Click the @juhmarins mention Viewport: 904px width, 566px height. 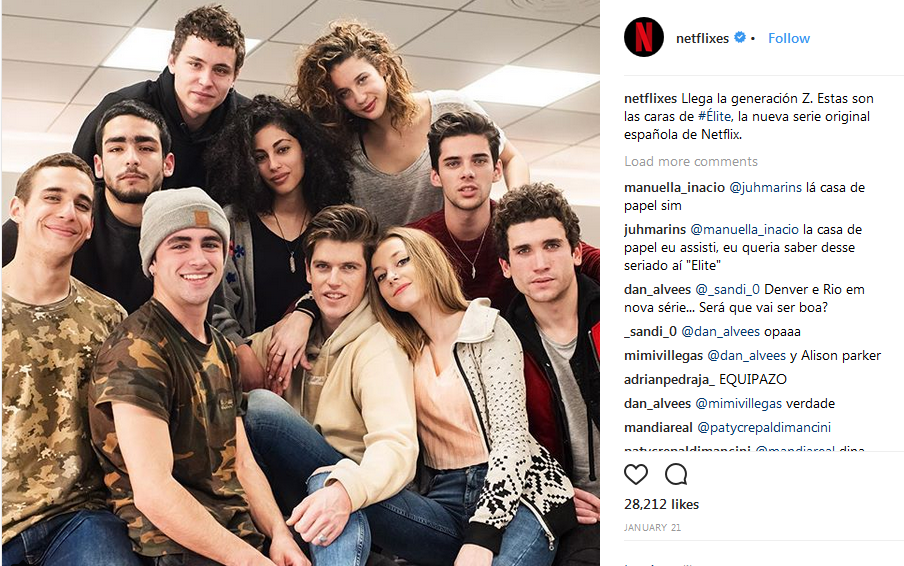(765, 188)
